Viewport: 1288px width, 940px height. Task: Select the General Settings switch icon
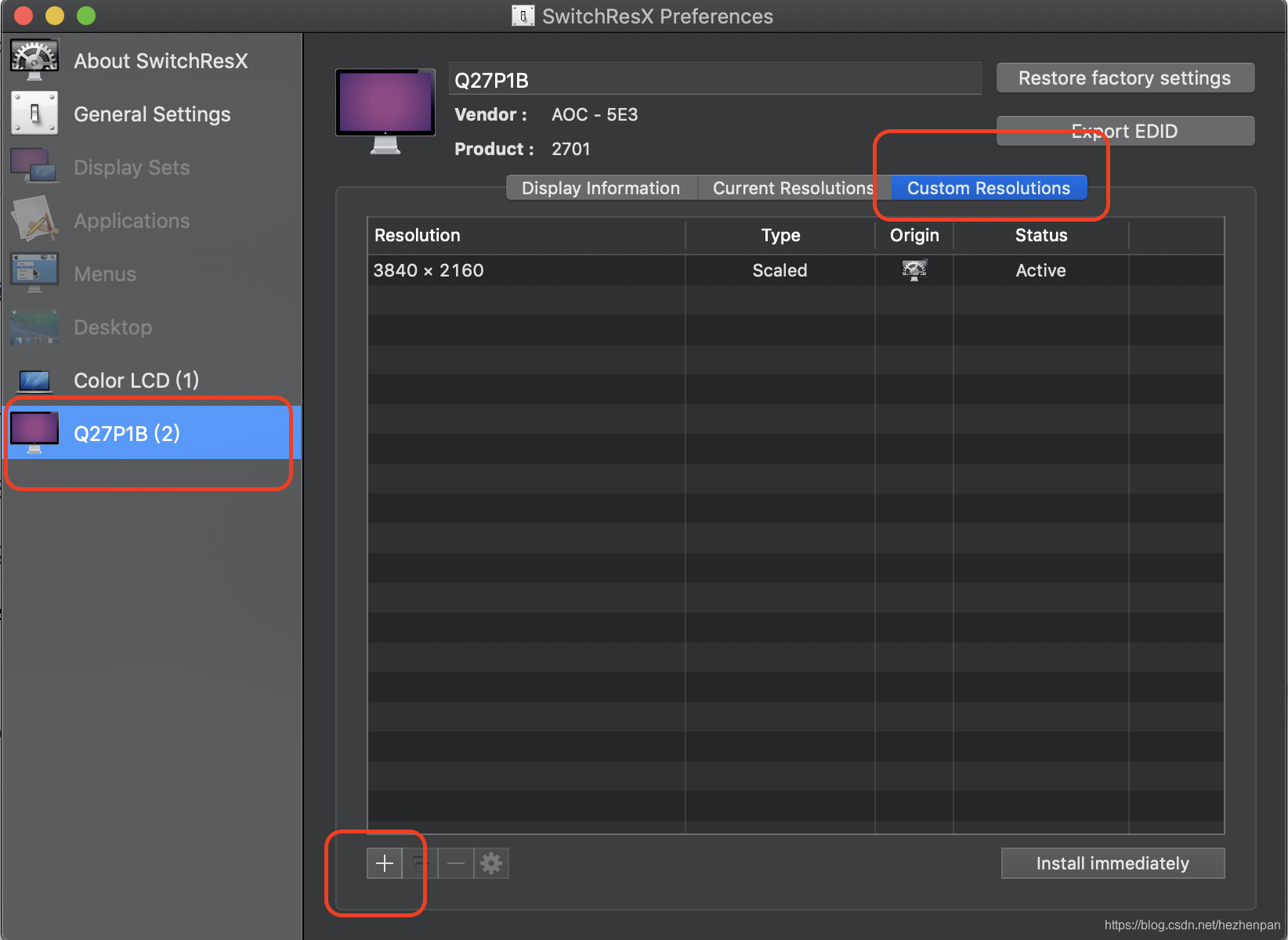pyautogui.click(x=34, y=114)
